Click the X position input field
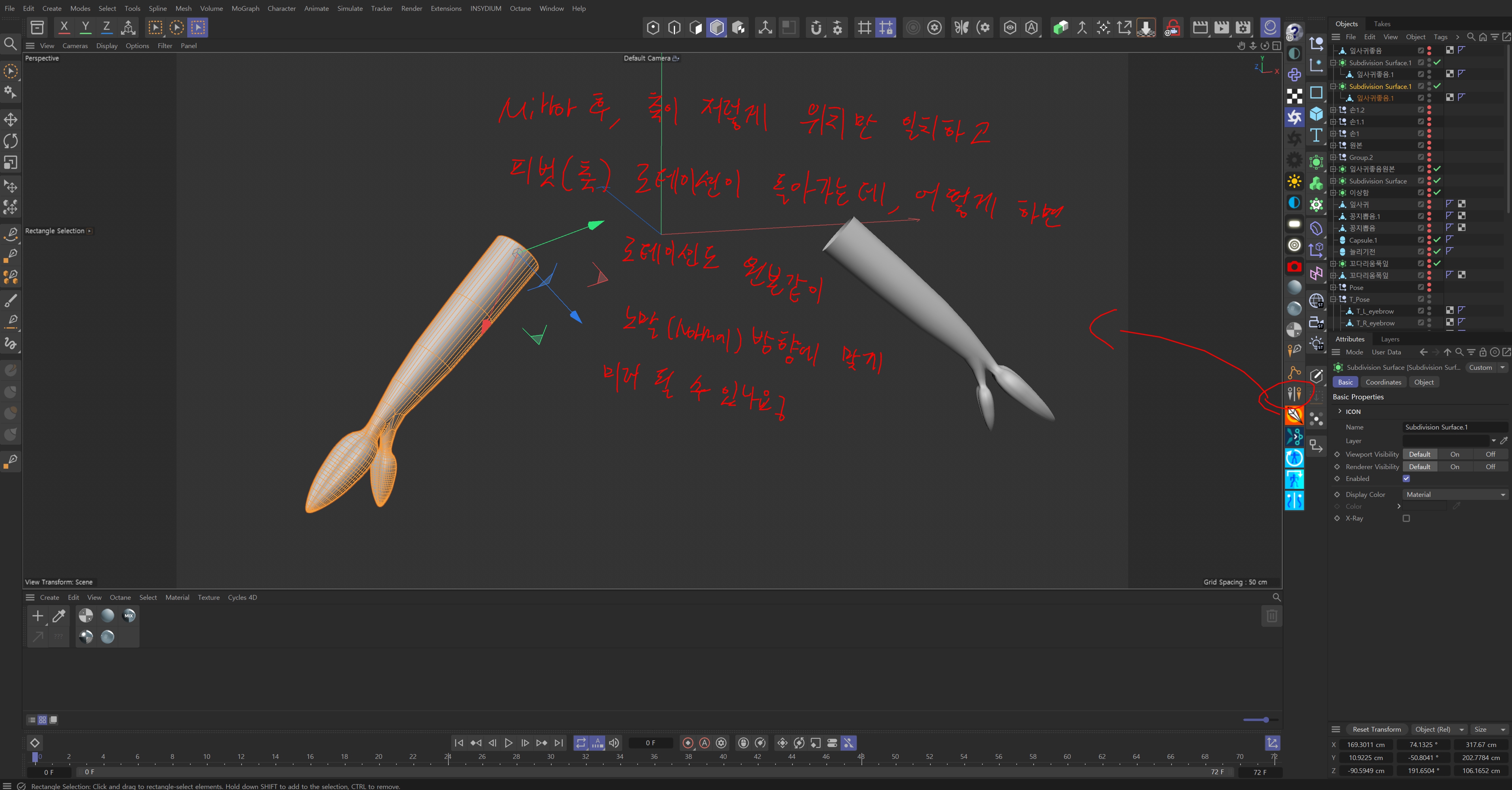Viewport: 1512px width, 790px height. [1365, 745]
